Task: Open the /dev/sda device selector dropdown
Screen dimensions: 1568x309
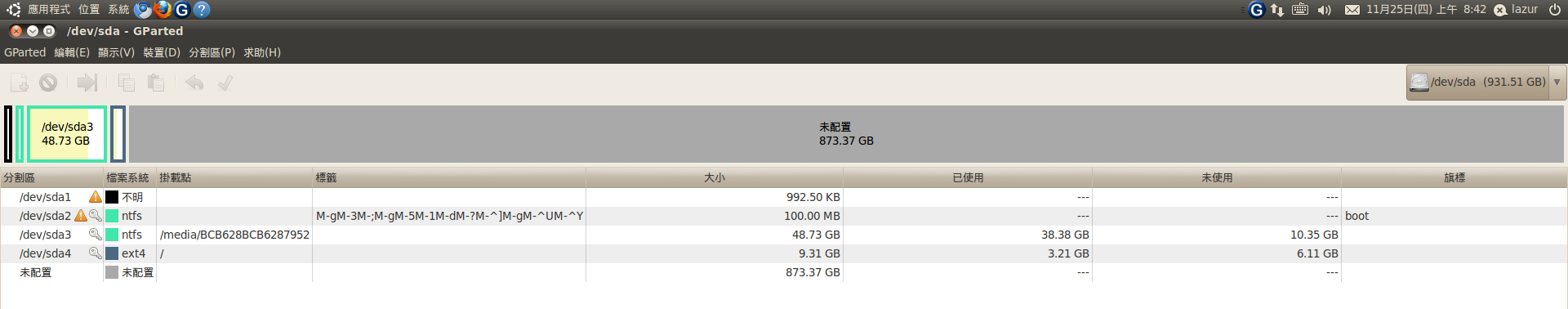Action: pyautogui.click(x=1486, y=83)
